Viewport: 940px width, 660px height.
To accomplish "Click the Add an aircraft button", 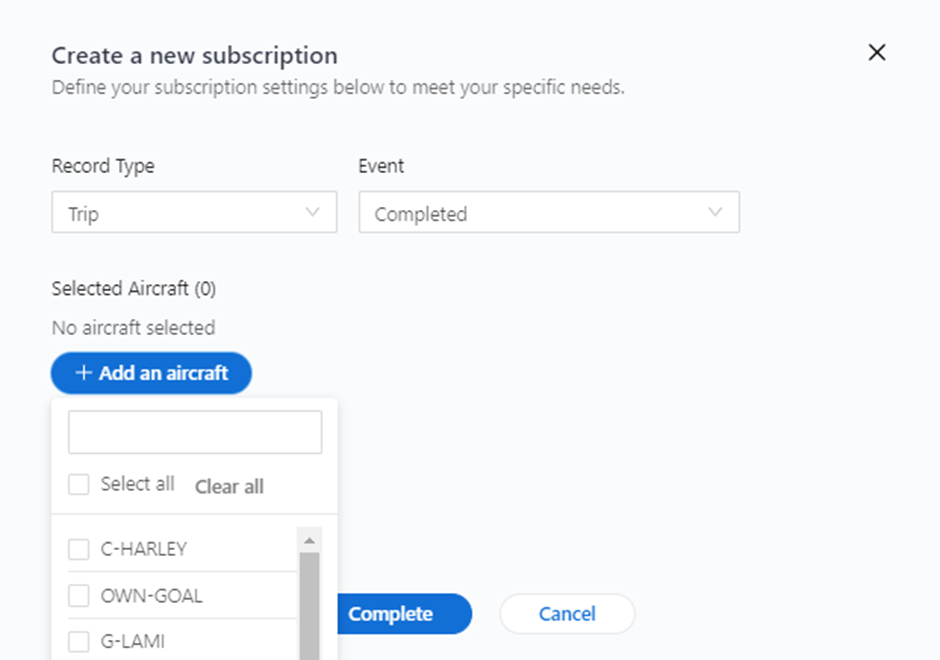I will pyautogui.click(x=151, y=373).
